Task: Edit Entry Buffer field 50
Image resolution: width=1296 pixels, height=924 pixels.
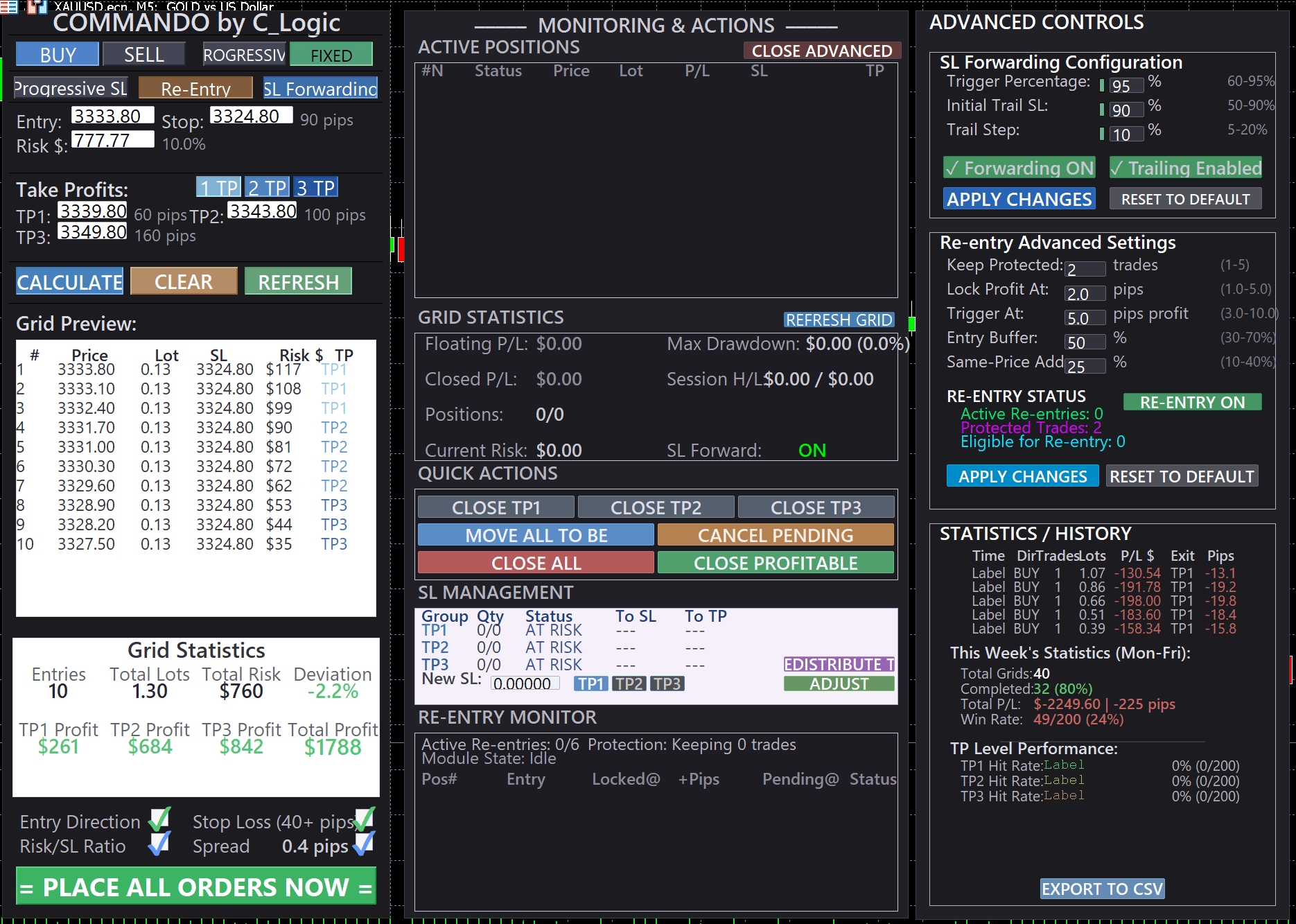Action: (1085, 342)
